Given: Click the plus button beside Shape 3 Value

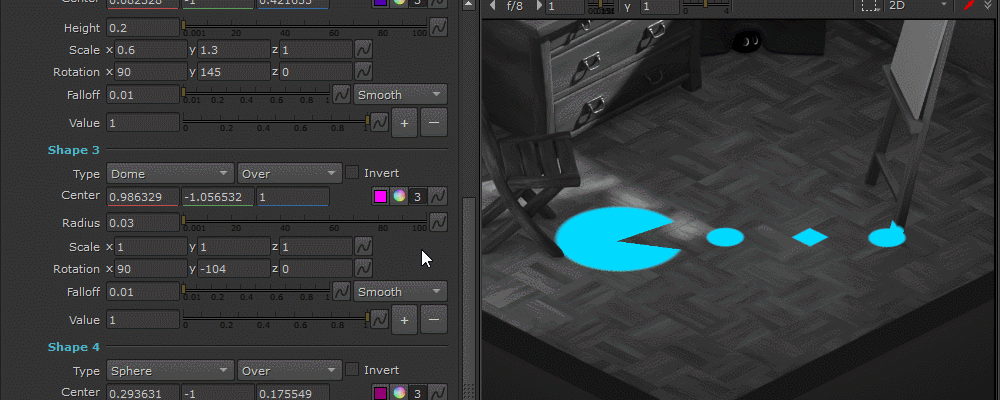Looking at the screenshot, I should [x=404, y=319].
